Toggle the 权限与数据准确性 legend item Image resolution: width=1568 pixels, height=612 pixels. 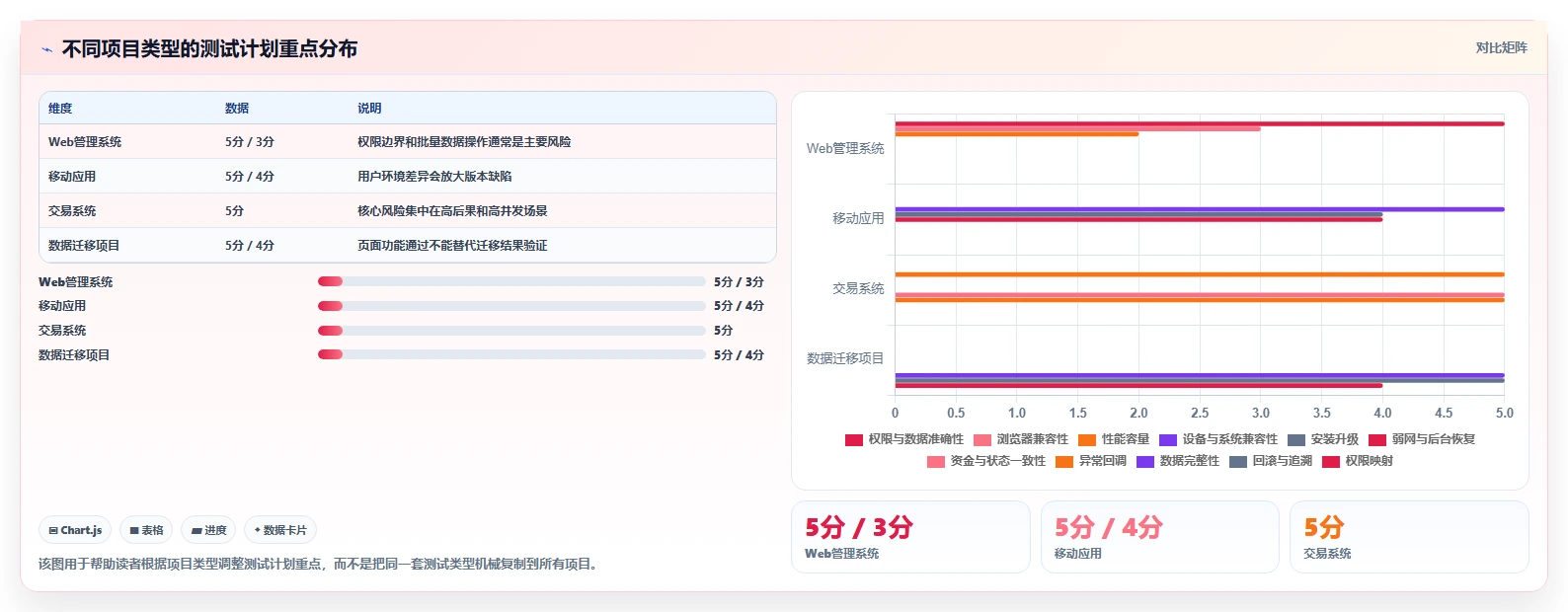pyautogui.click(x=904, y=439)
